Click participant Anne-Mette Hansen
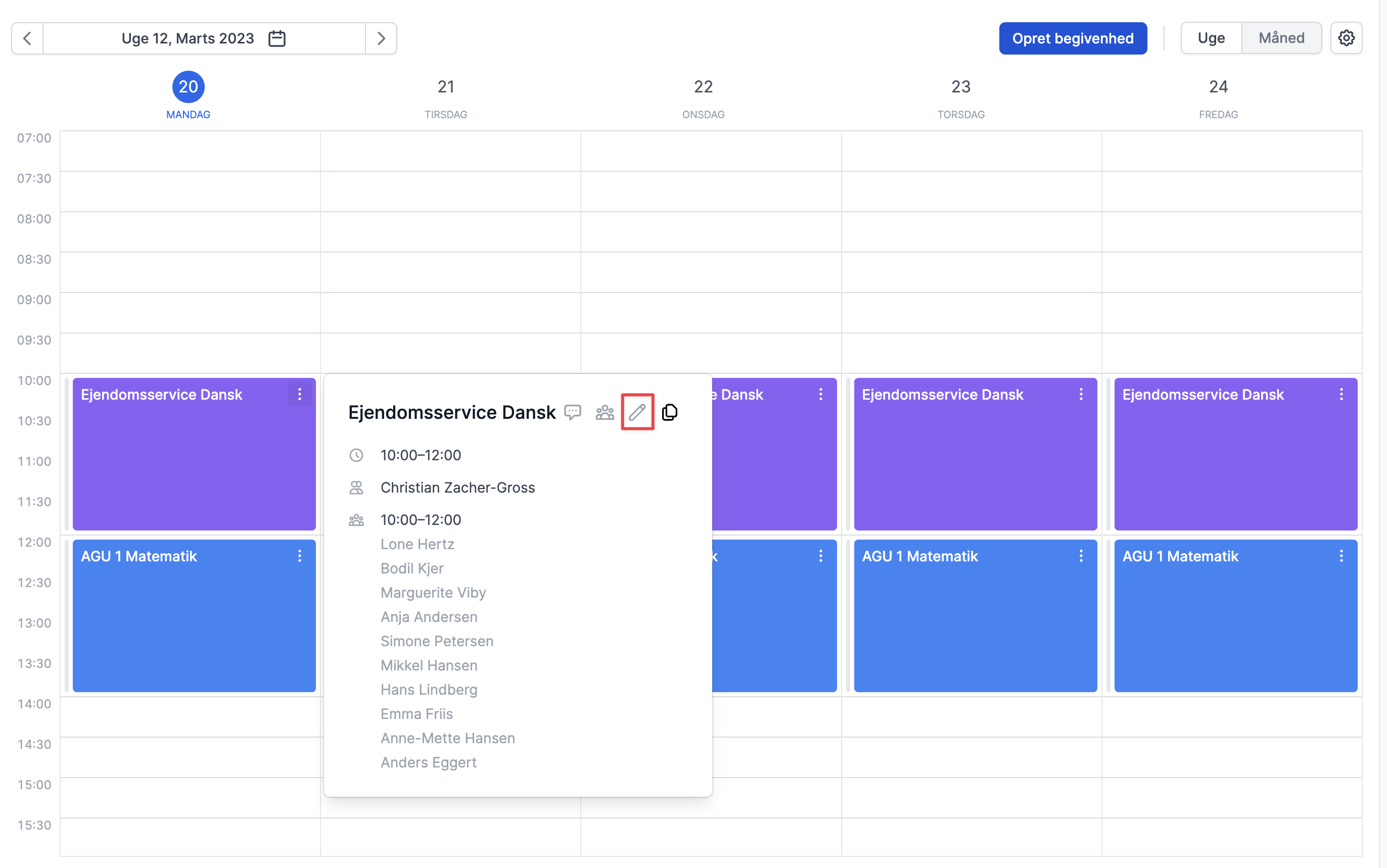 pyautogui.click(x=448, y=738)
